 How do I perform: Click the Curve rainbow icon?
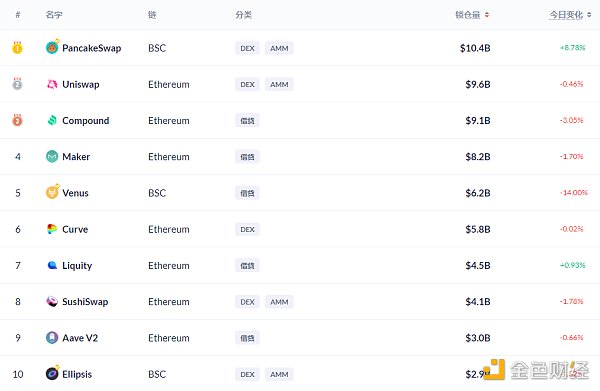52,229
